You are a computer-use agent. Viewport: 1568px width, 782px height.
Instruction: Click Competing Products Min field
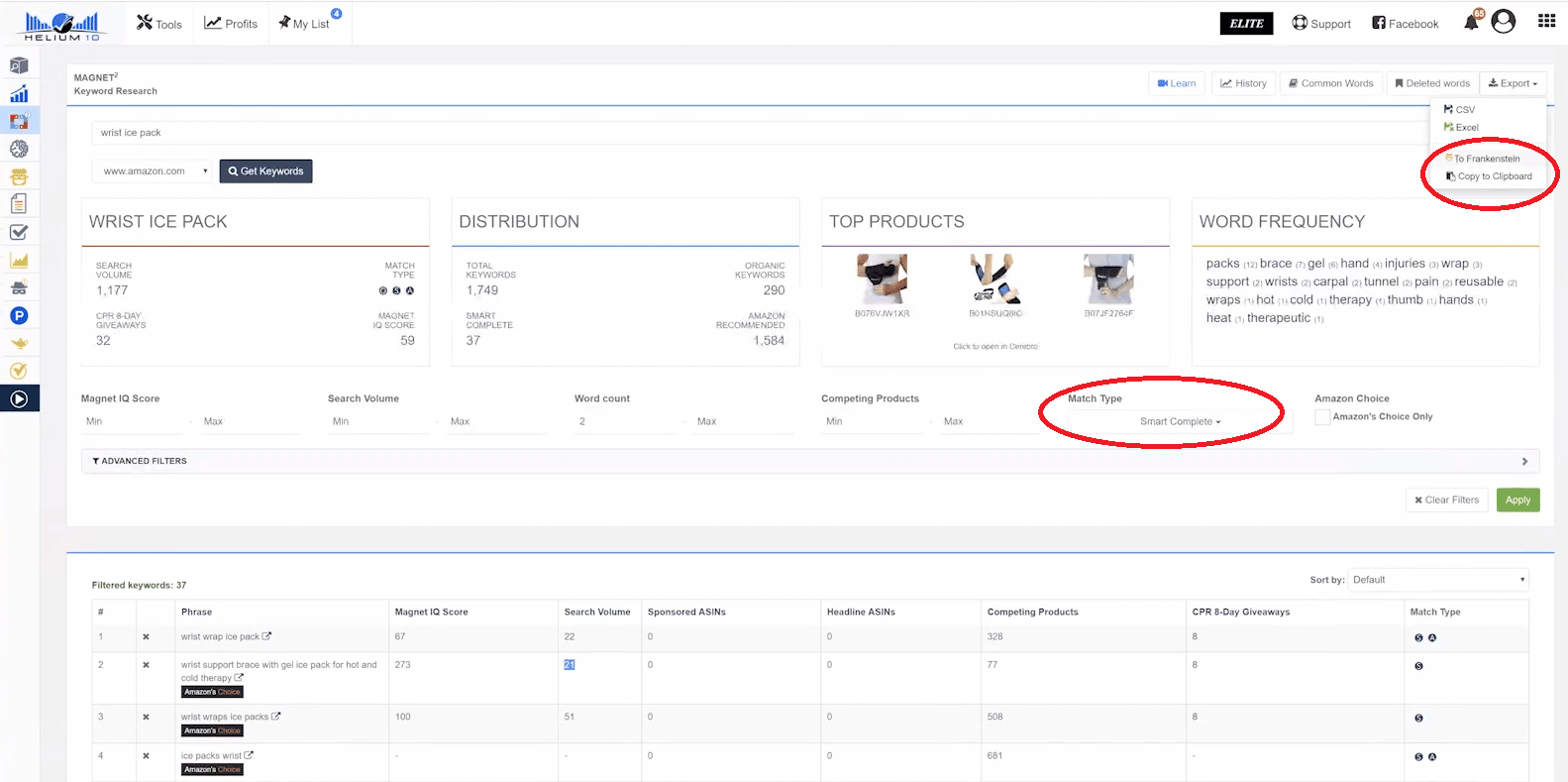coord(874,422)
